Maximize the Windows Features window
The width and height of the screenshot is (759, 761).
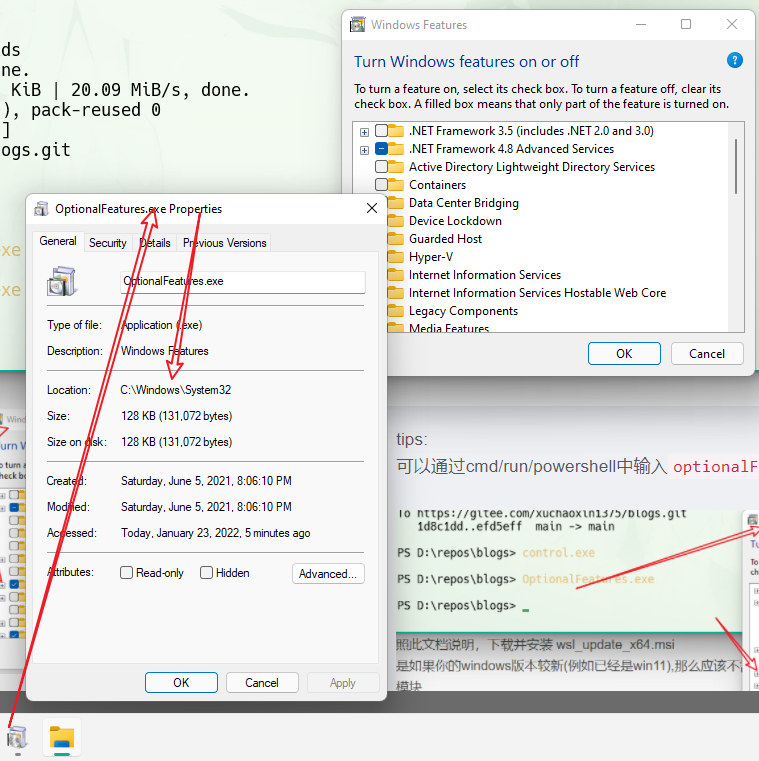click(686, 24)
